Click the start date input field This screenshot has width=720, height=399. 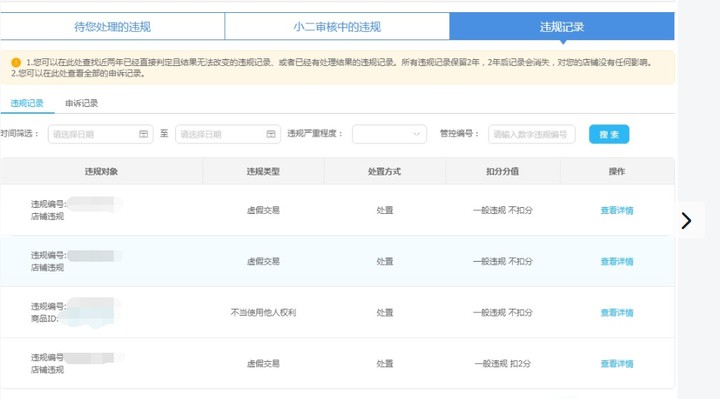[x=101, y=134]
